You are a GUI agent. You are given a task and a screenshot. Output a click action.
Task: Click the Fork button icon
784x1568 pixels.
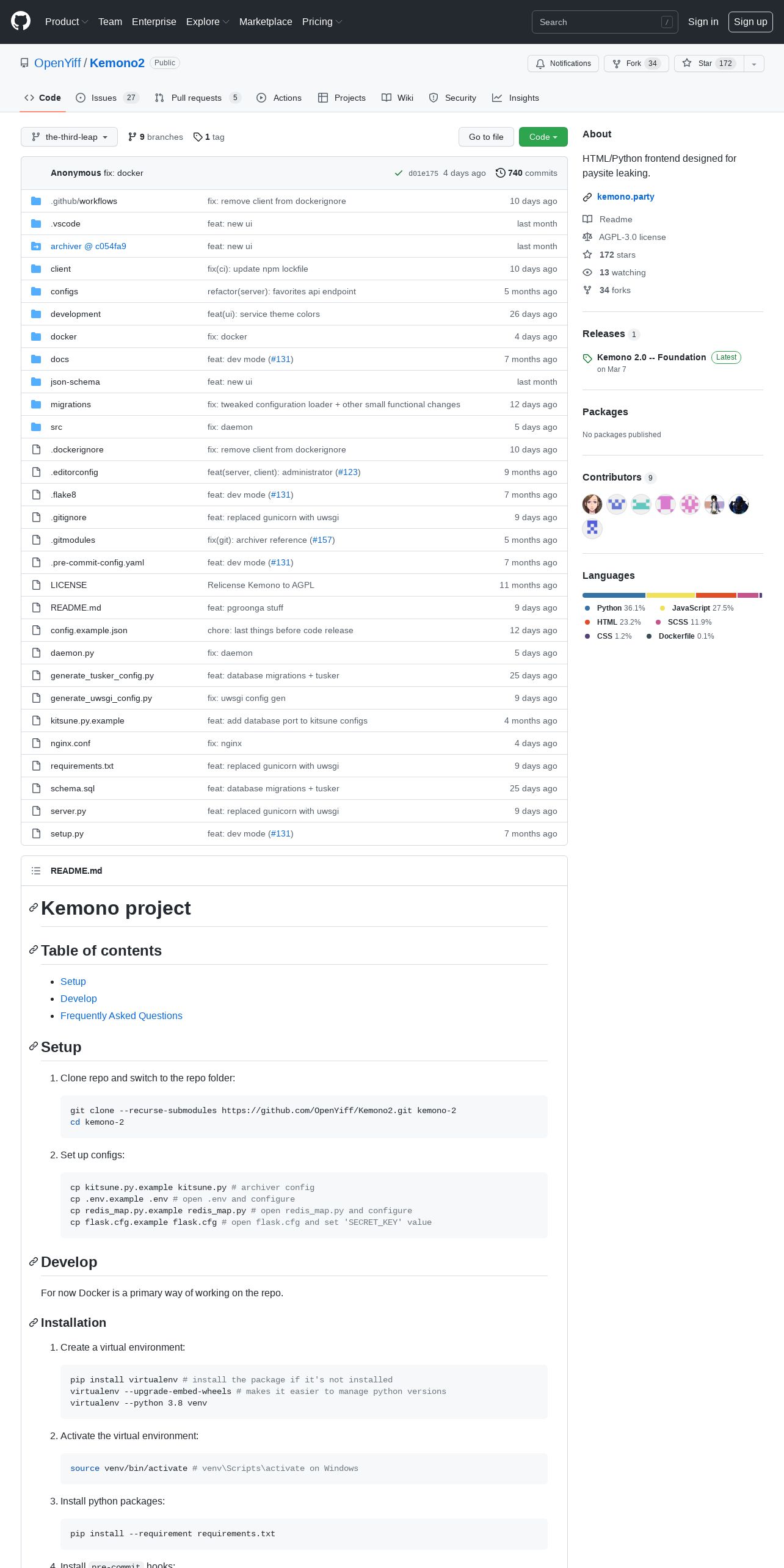point(617,64)
